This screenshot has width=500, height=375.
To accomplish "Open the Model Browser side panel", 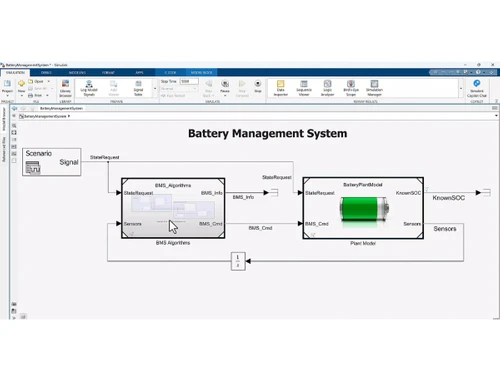I will pos(4,119).
